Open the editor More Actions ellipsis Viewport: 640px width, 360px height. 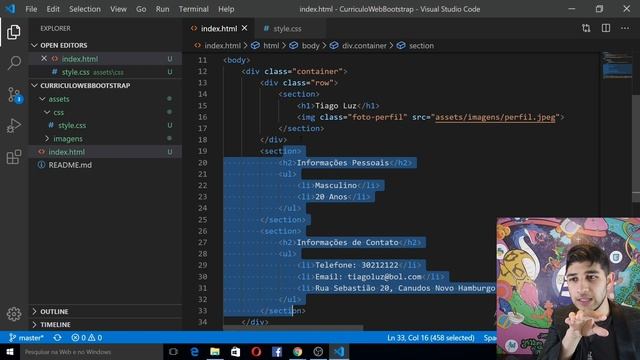click(x=625, y=28)
